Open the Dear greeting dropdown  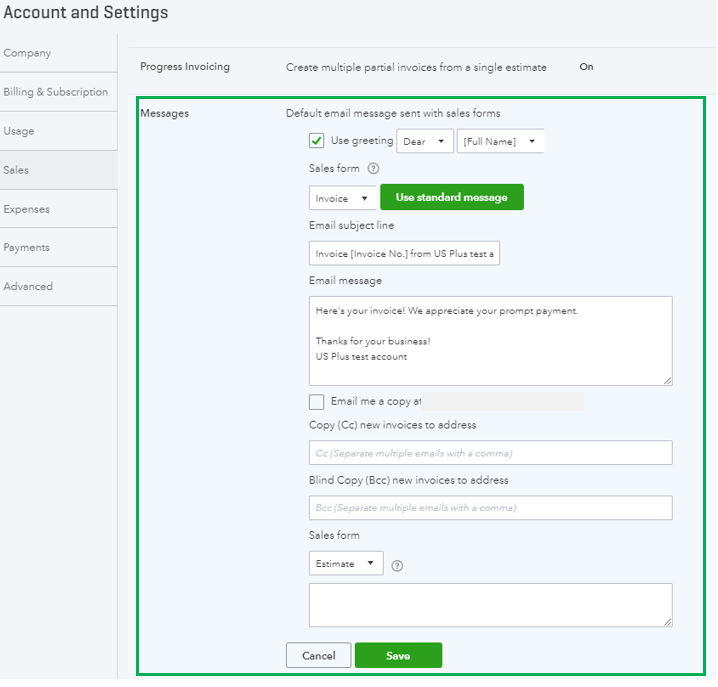point(425,142)
